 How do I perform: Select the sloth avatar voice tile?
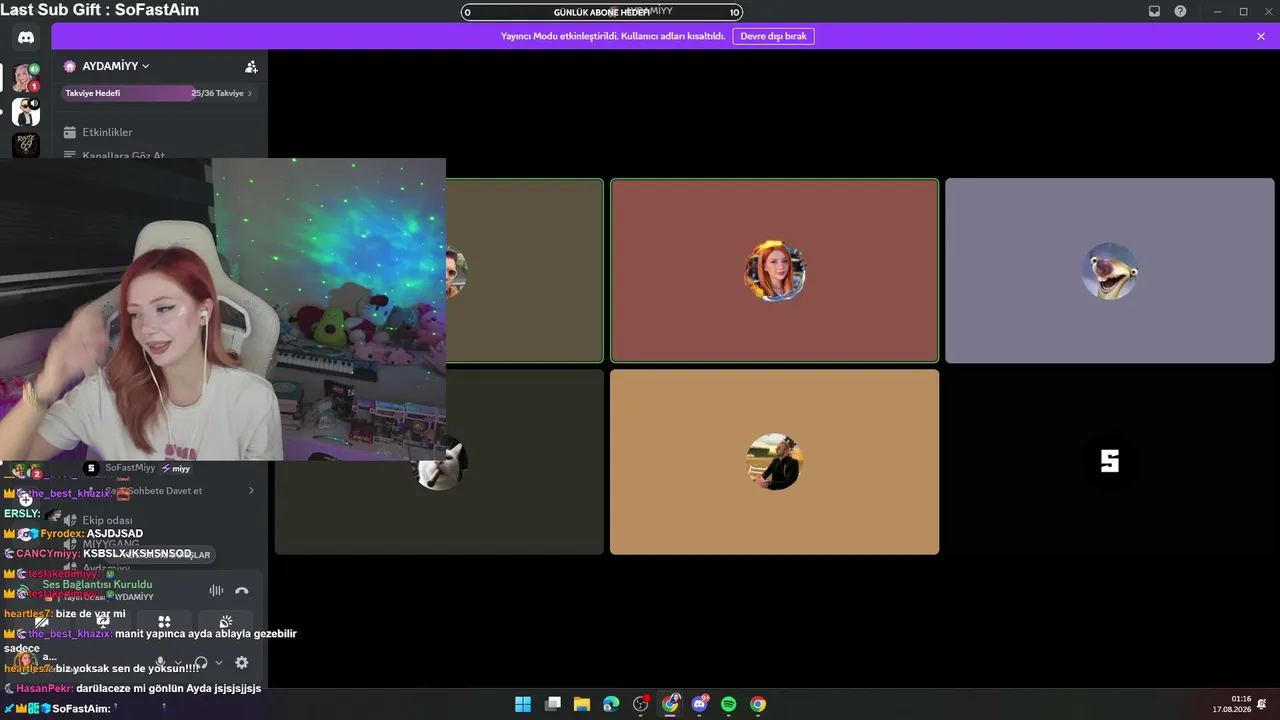pos(1110,270)
